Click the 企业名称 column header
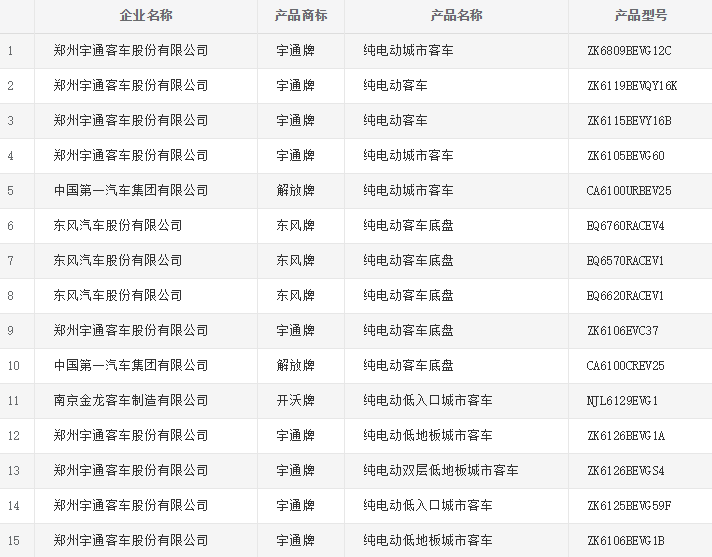Image resolution: width=712 pixels, height=557 pixels. (x=146, y=15)
